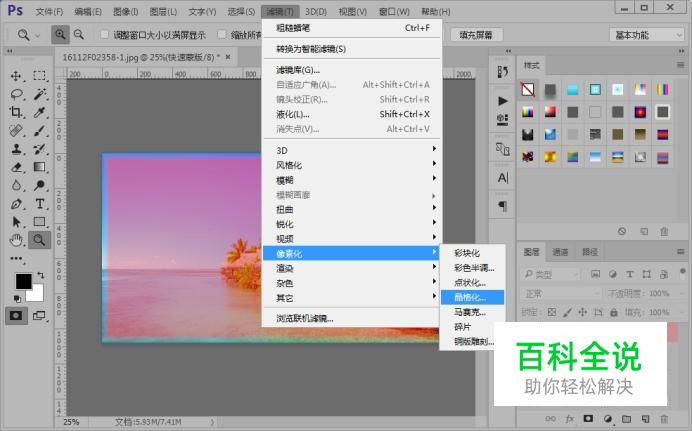Switch to the 通道 tab
This screenshot has height=431, width=692.
tap(560, 252)
